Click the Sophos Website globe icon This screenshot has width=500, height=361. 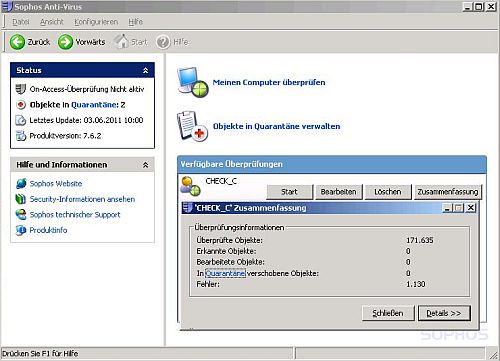click(21, 183)
